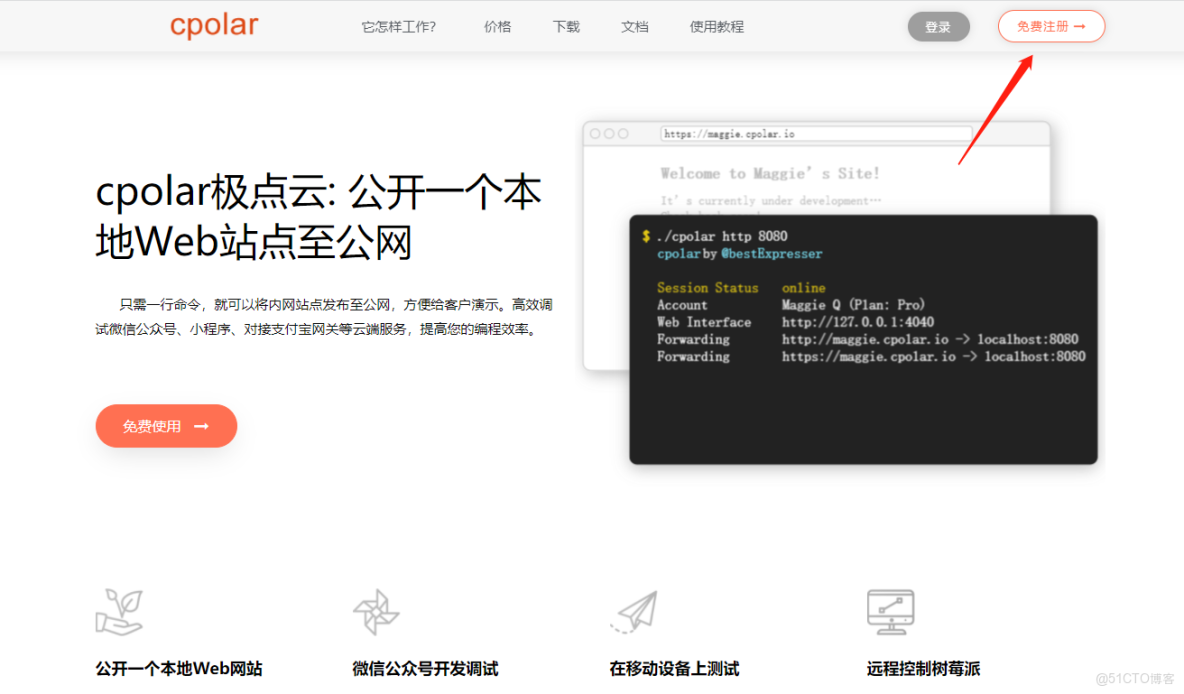
Task: Click the monitor icon above 远程控制树莓派
Action: pyautogui.click(x=890, y=612)
